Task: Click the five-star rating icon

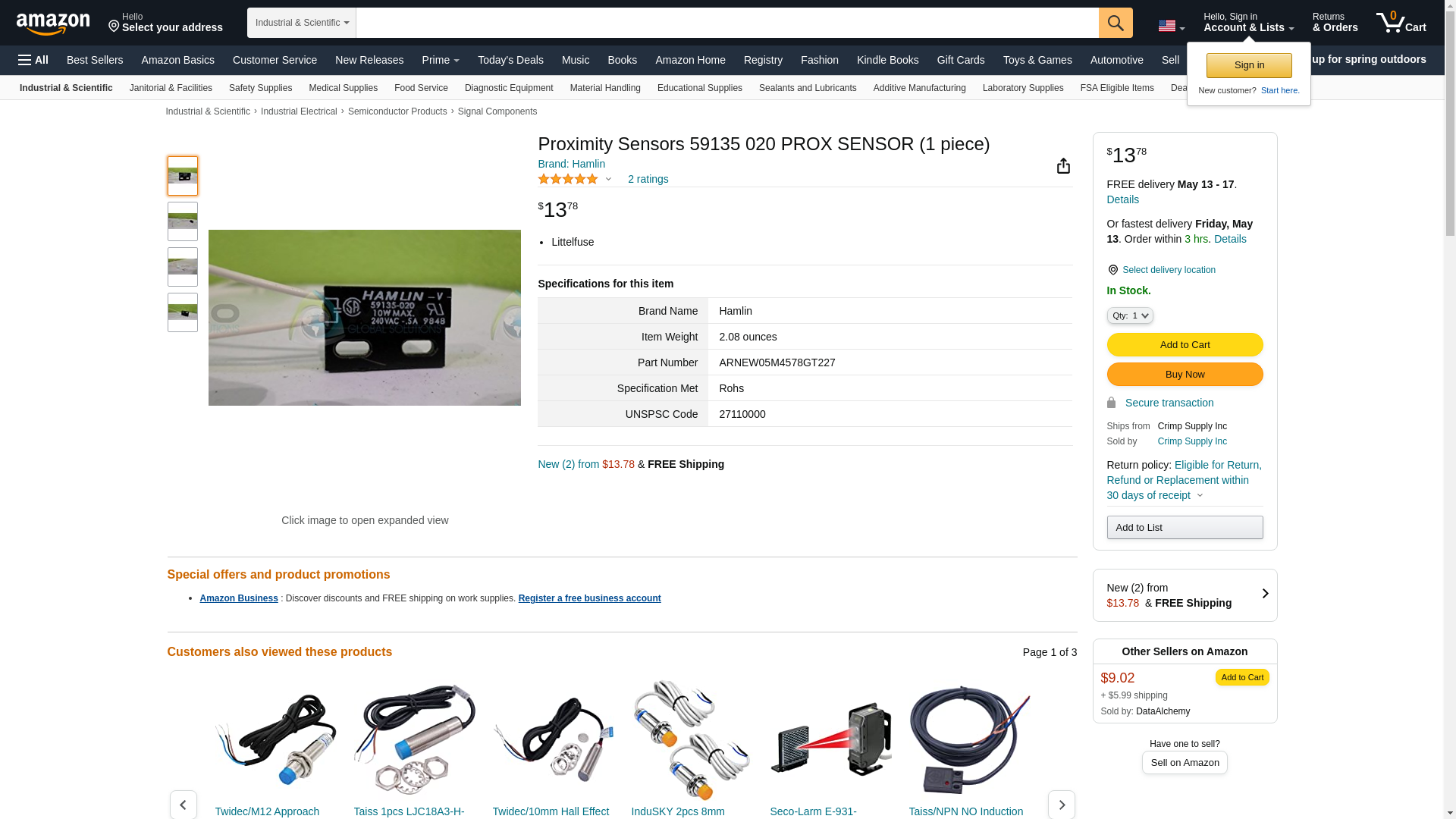Action: [568, 179]
